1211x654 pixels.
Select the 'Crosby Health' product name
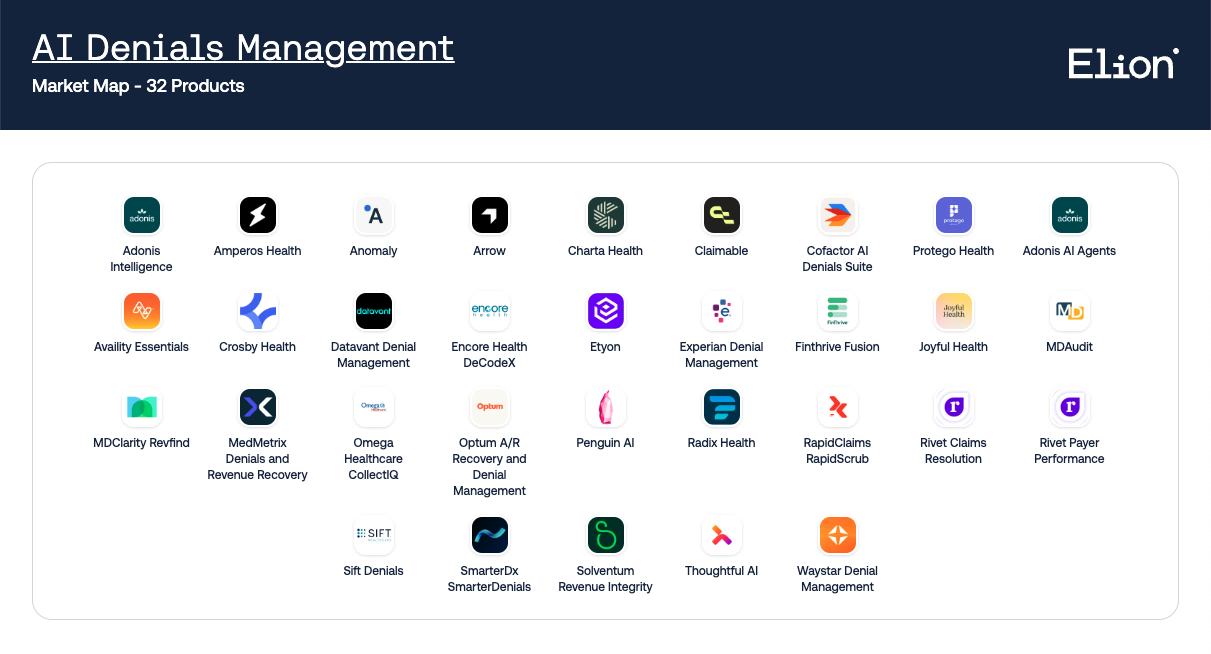(257, 347)
